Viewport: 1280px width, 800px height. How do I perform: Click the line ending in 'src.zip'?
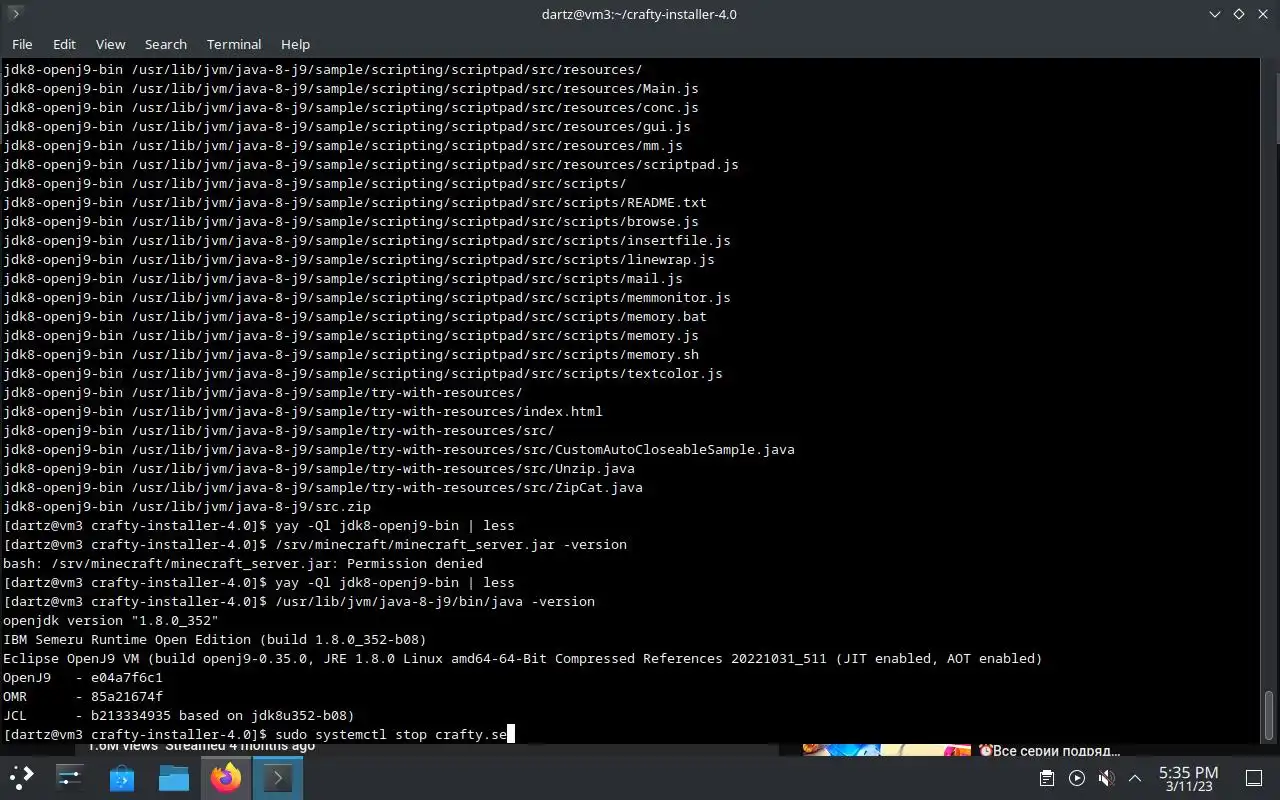click(187, 507)
